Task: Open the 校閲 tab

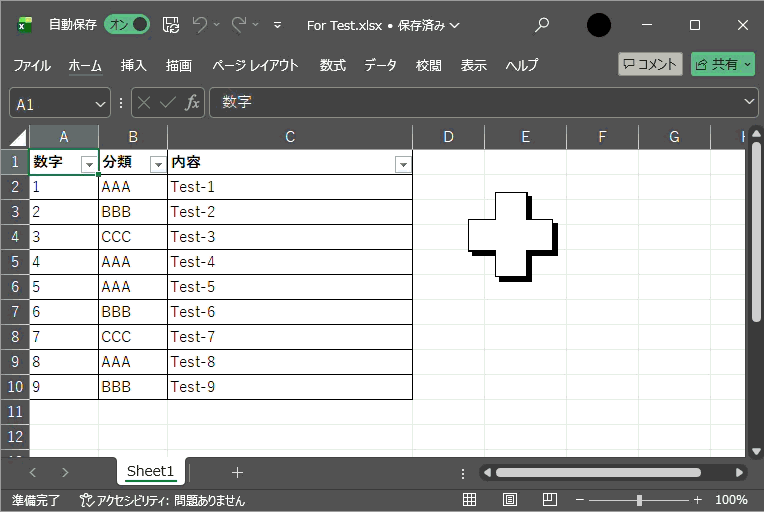Action: [x=429, y=65]
